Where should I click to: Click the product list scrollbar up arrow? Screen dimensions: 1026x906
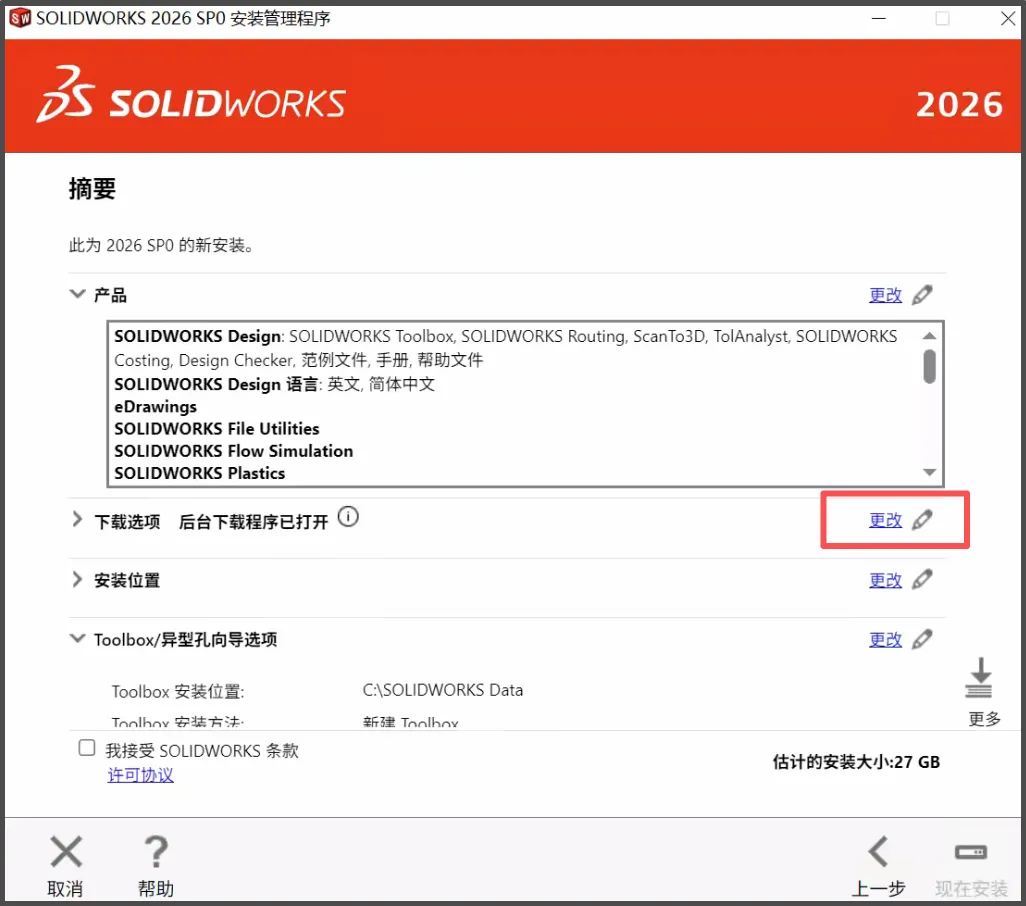pos(929,336)
